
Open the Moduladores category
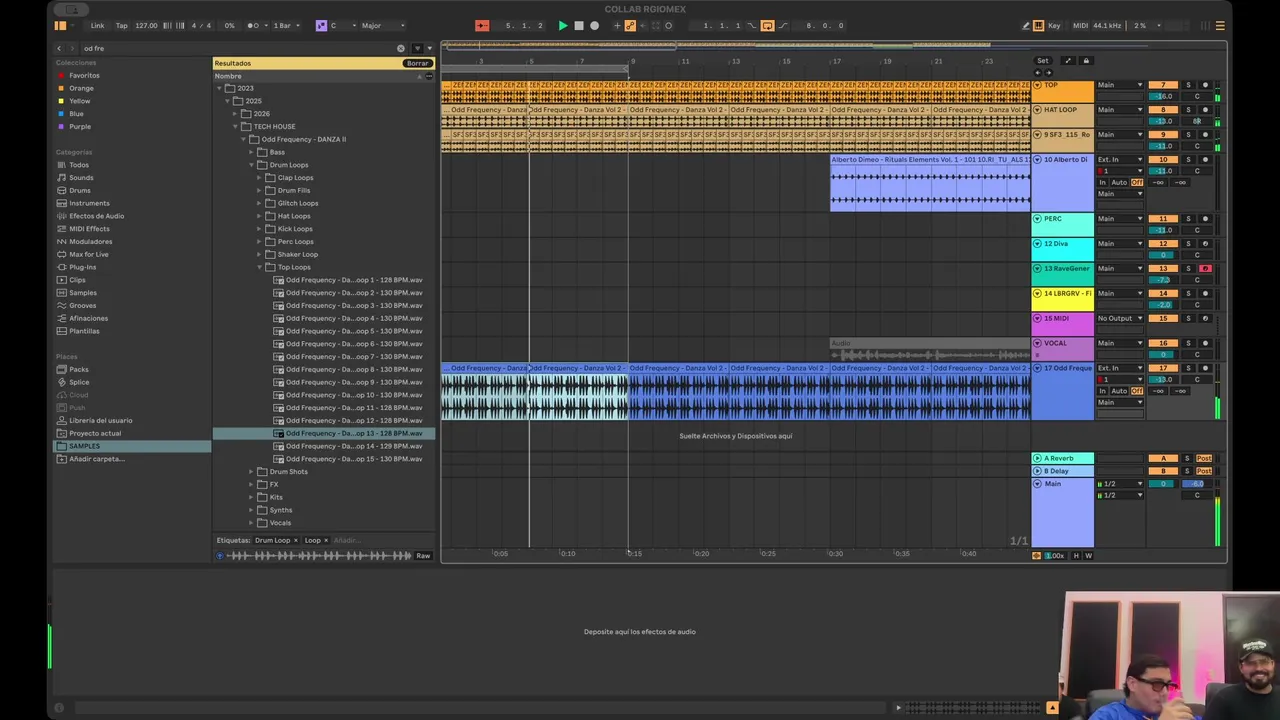(90, 242)
